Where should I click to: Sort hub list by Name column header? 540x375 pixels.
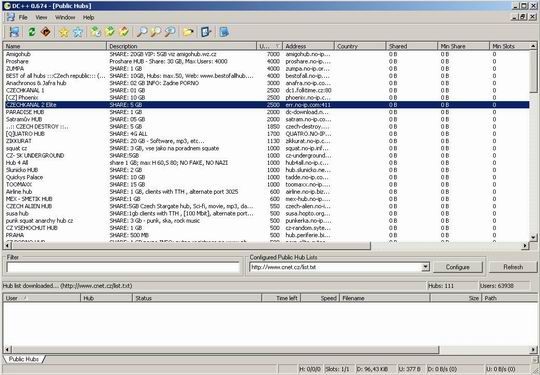coord(55,46)
